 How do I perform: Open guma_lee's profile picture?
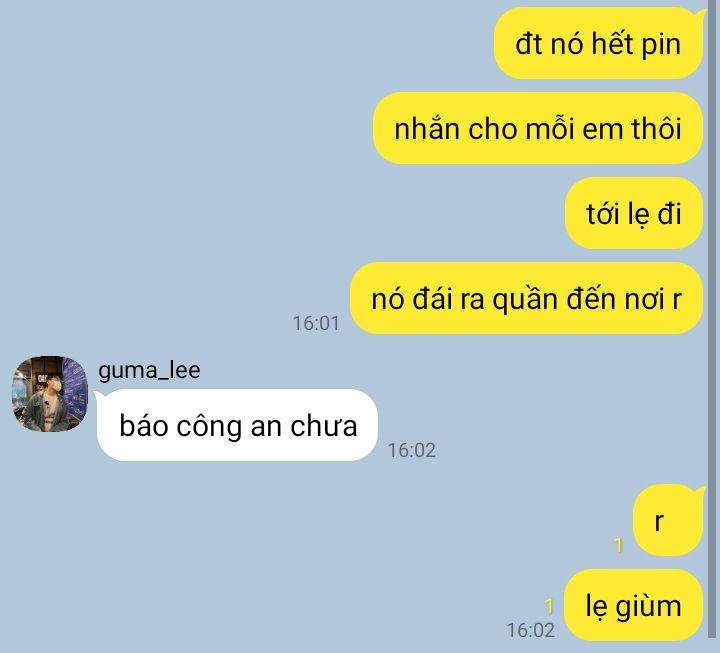pyautogui.click(x=50, y=394)
